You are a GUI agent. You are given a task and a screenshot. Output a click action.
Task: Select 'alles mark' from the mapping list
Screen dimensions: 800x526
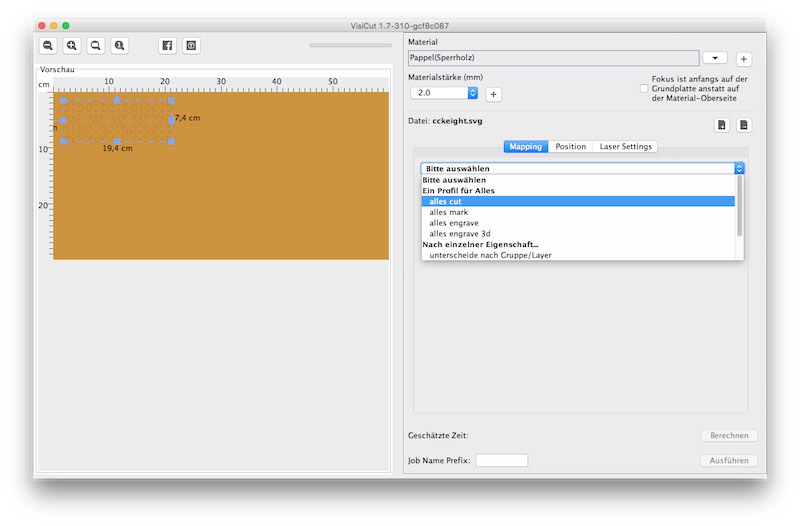578,212
